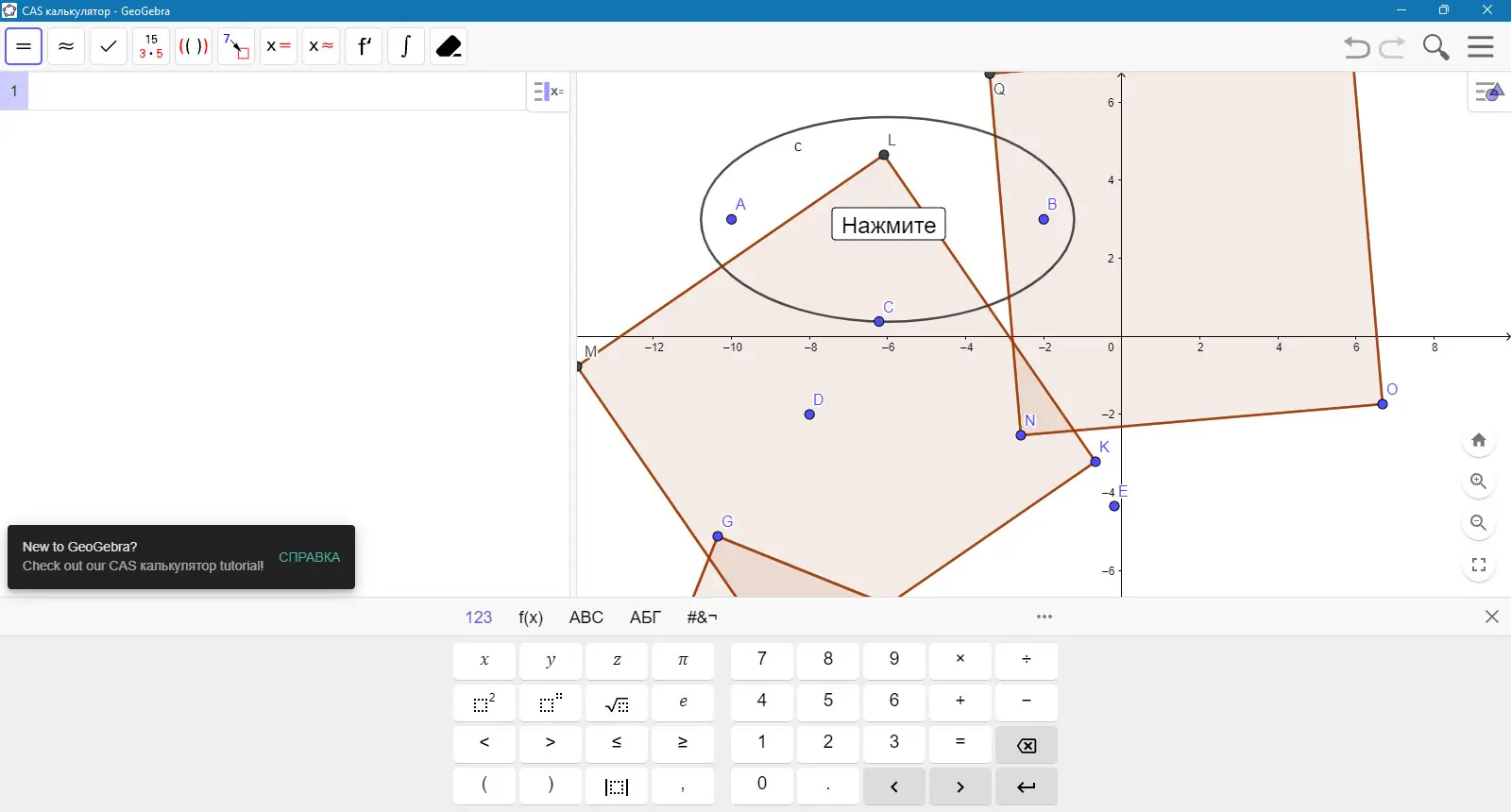The width and height of the screenshot is (1511, 812).
Task: Open the search magnifier in the toolbar
Action: click(1435, 47)
